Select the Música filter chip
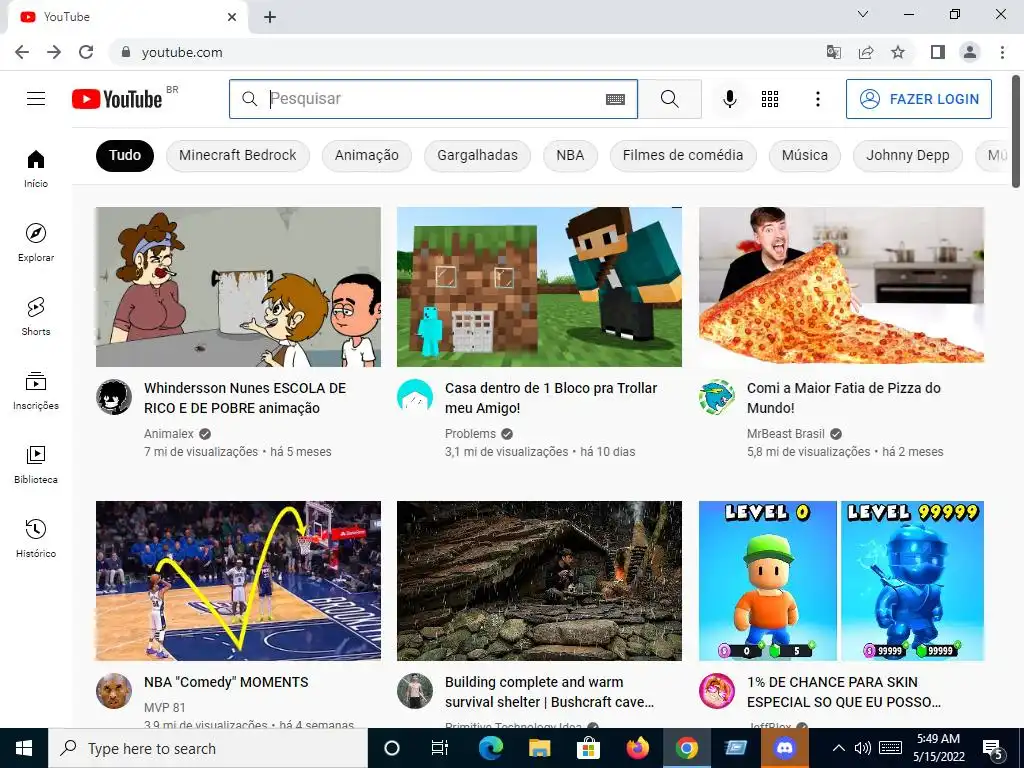Screen dimensions: 1024x768 (805, 155)
